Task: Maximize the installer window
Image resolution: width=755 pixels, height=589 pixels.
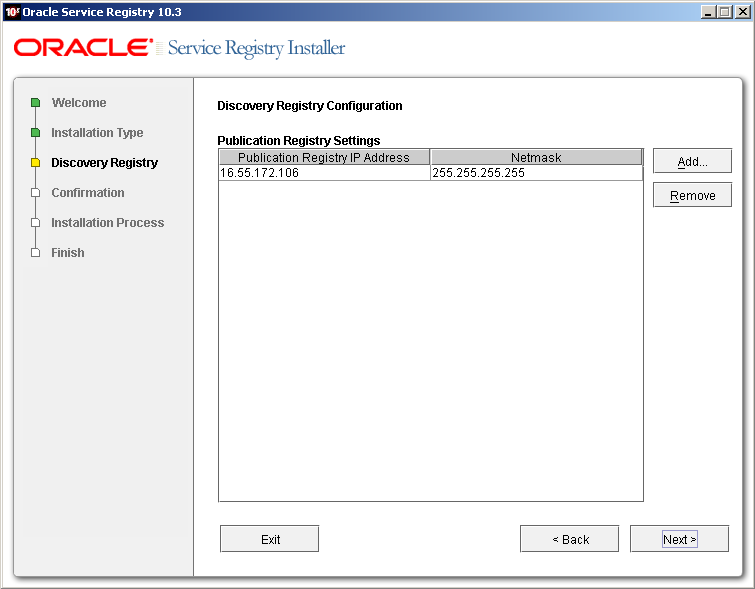Action: tap(725, 12)
